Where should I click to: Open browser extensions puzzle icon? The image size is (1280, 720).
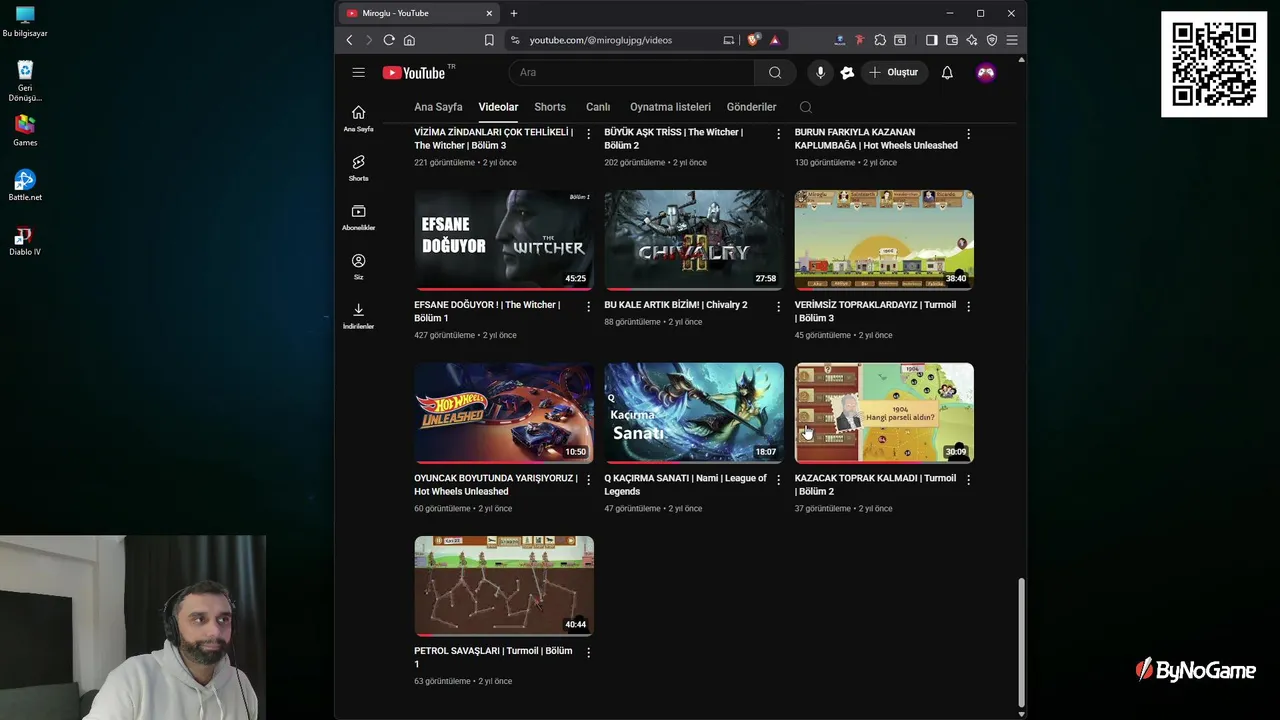(880, 40)
